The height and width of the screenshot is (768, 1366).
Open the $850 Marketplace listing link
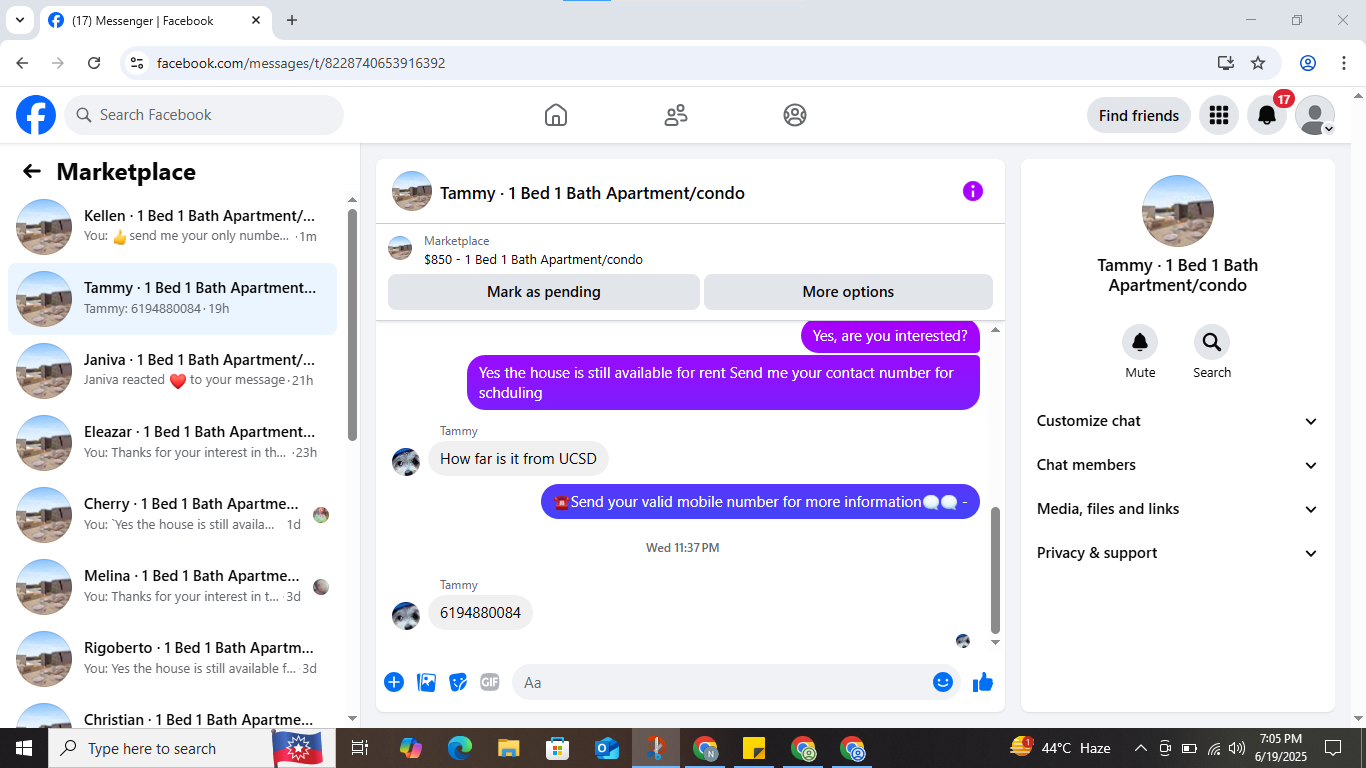click(533, 259)
